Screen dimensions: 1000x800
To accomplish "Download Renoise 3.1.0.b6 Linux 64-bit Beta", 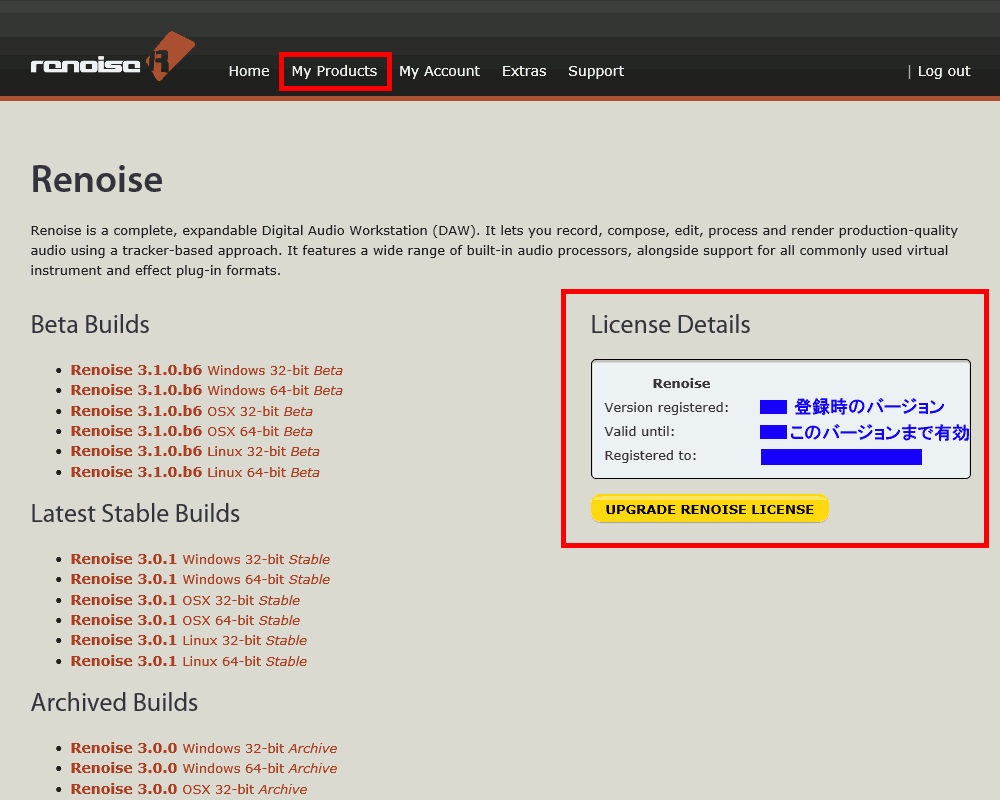I will pyautogui.click(x=195, y=472).
